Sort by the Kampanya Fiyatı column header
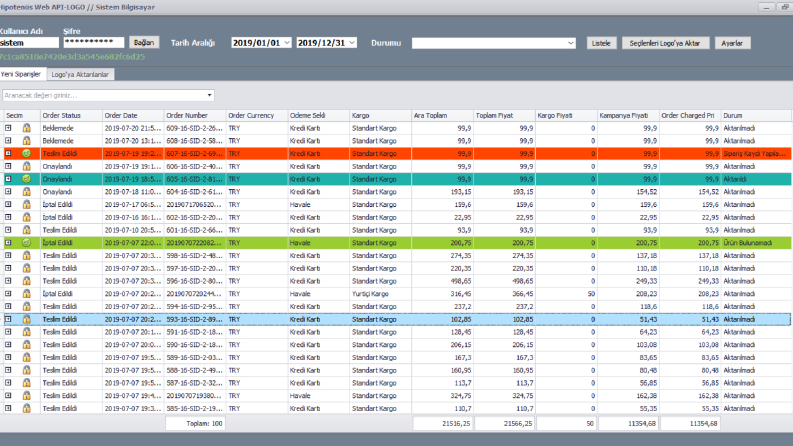 click(628, 115)
